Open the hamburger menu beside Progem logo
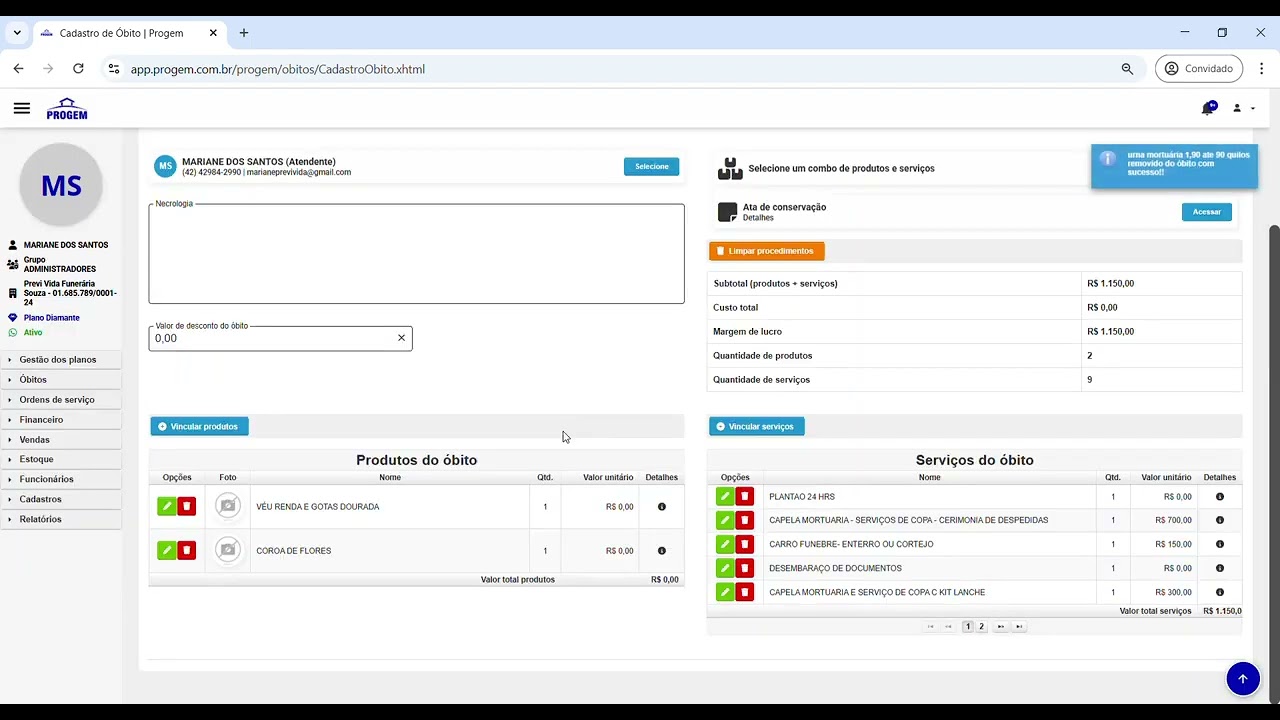Viewport: 1280px width, 720px height. tap(22, 108)
